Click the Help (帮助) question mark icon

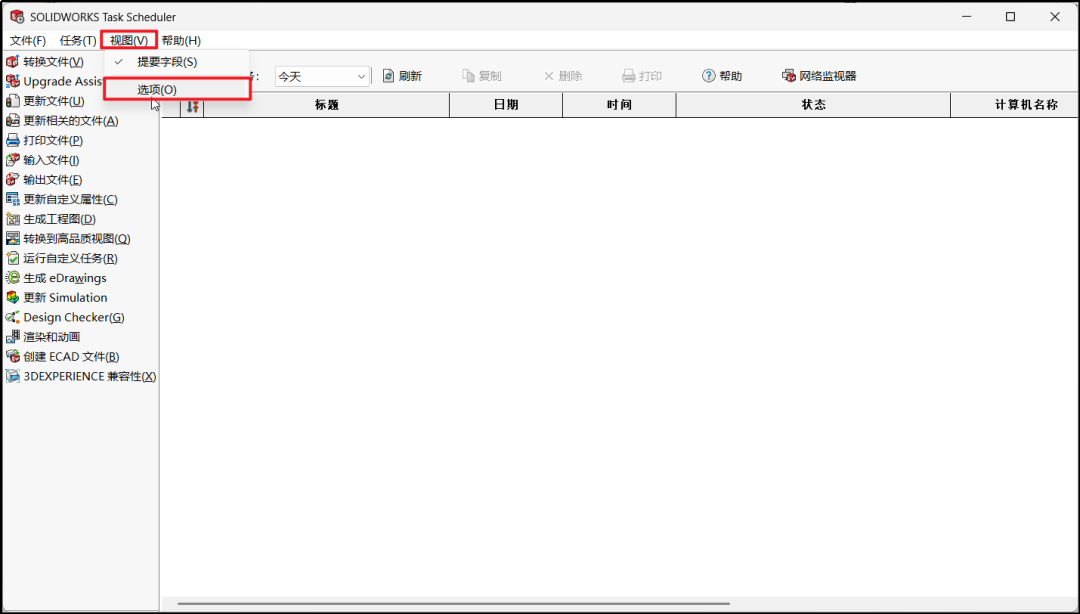click(708, 76)
